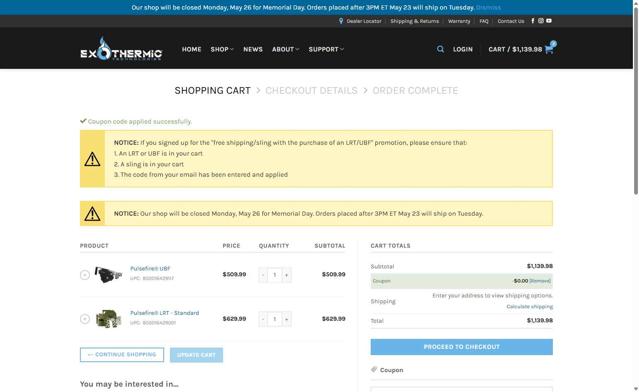Dismiss the Memorial Day banner

coord(488,7)
